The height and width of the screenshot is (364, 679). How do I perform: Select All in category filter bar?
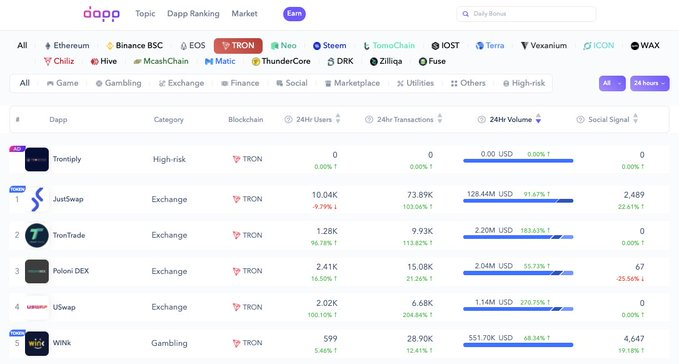(25, 83)
